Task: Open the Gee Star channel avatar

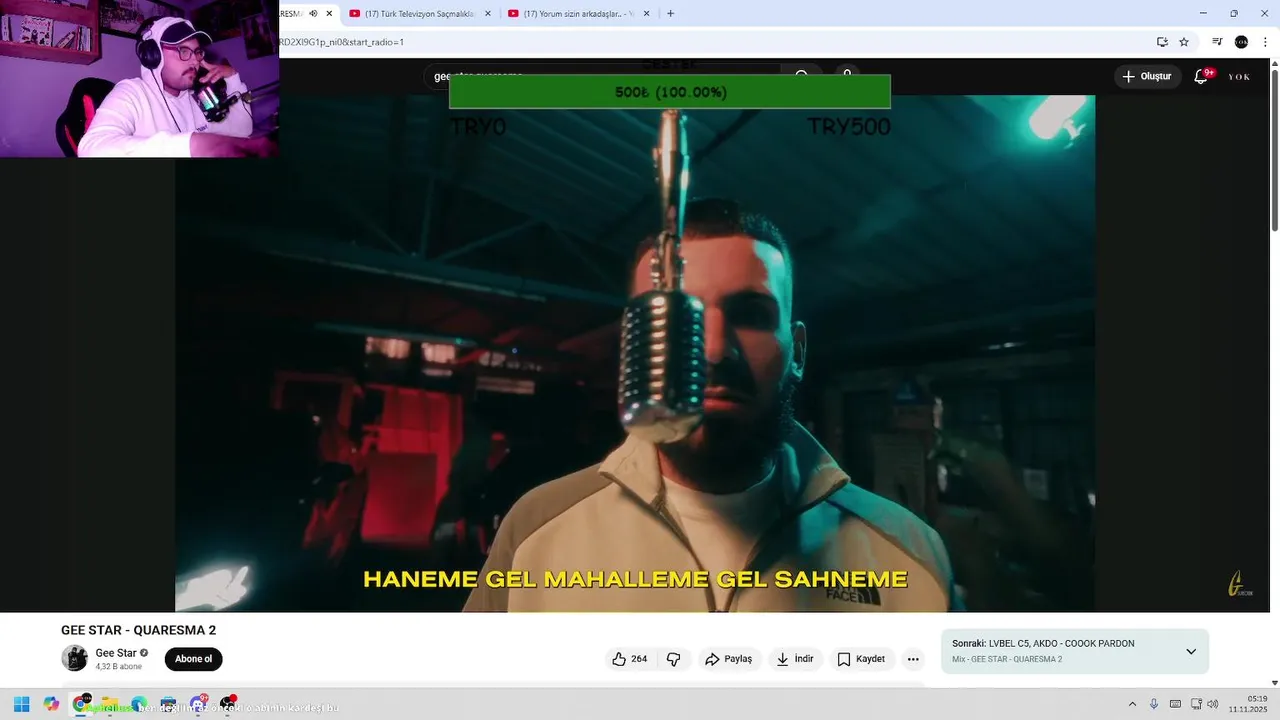Action: click(74, 658)
